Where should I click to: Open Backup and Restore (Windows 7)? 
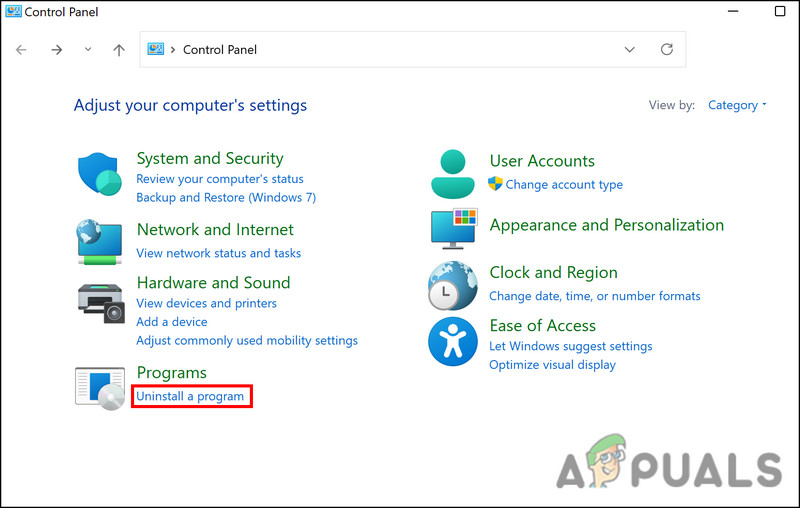coord(226,198)
